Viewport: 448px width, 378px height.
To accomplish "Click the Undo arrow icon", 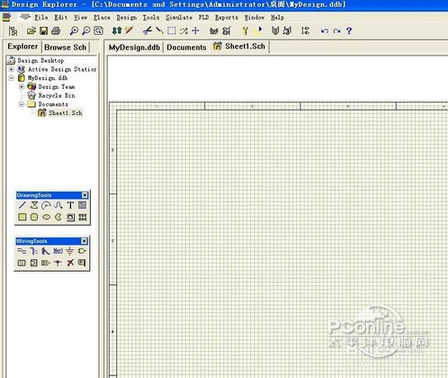I will click(x=324, y=31).
